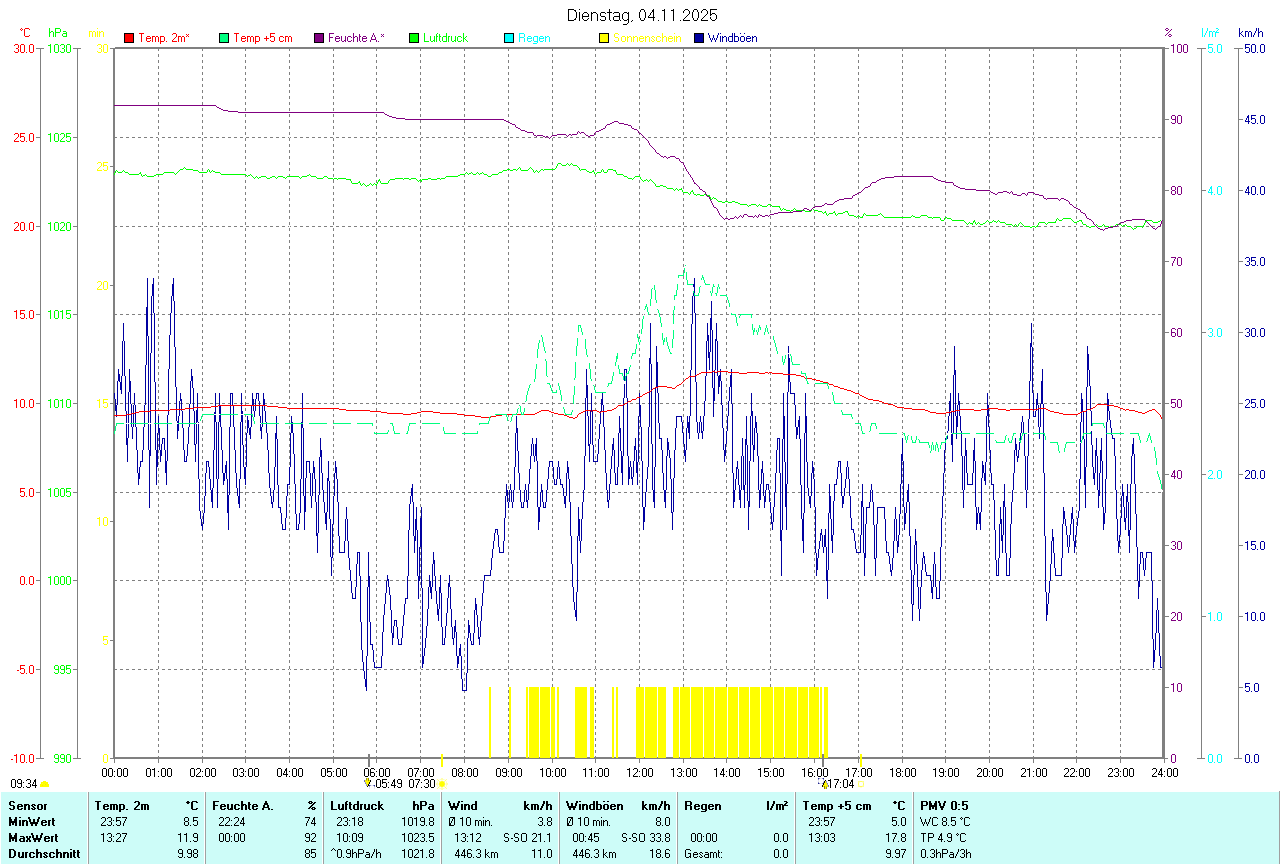Click the sunrise marker at 07:30
Viewport: 1280px width, 864px height.
tap(442, 785)
